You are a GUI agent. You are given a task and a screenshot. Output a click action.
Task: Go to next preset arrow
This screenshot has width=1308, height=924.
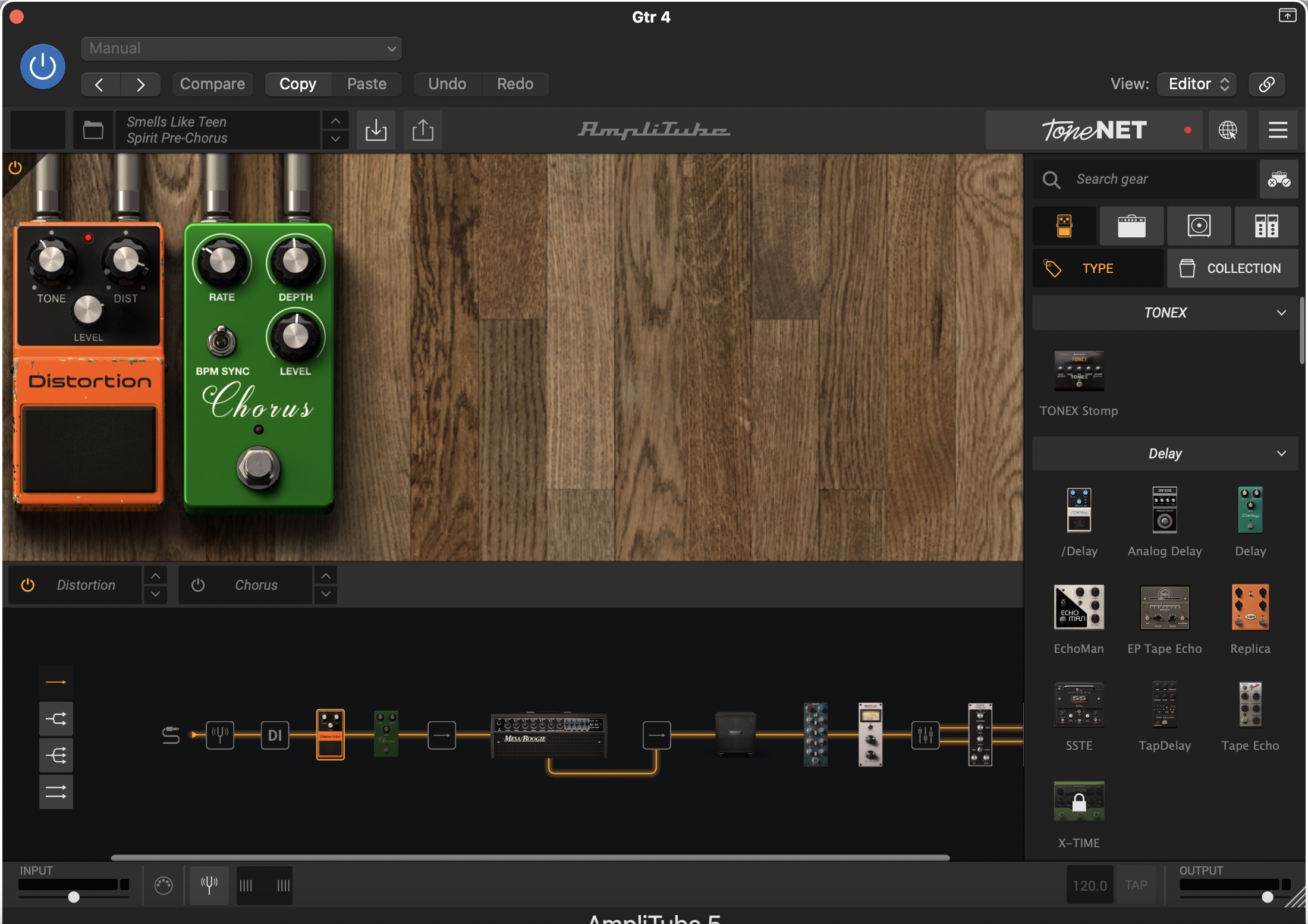click(140, 84)
